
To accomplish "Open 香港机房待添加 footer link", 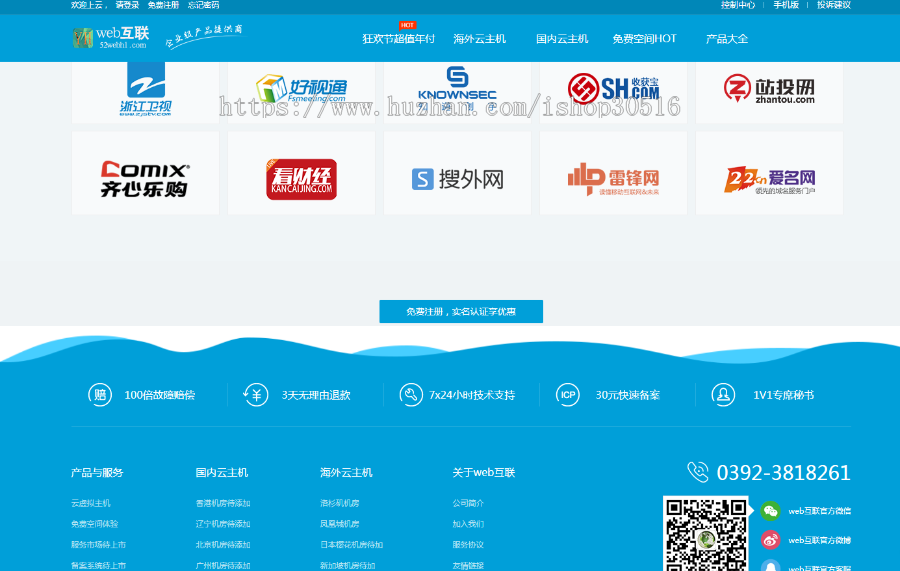I will click(x=223, y=503).
